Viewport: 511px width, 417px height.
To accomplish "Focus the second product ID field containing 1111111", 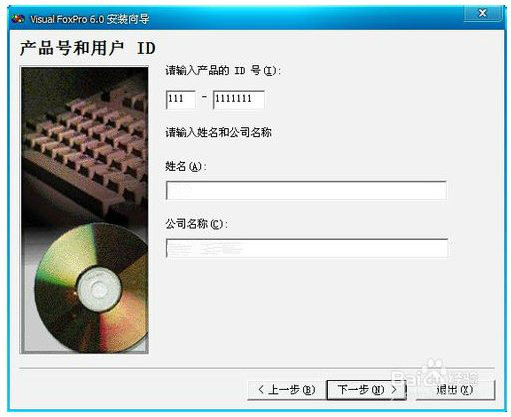I will point(239,99).
